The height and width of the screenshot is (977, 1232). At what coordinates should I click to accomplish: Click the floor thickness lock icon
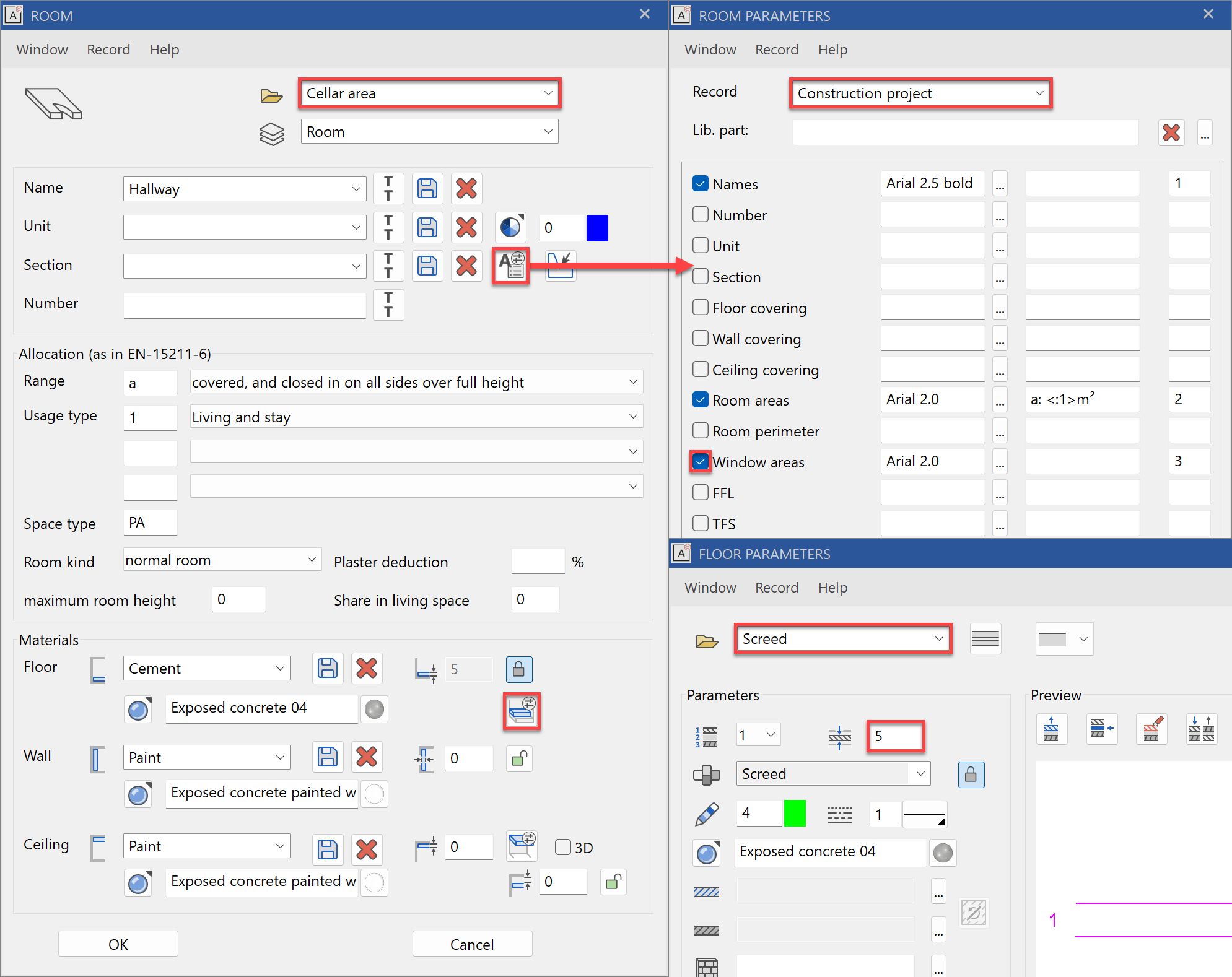(518, 669)
